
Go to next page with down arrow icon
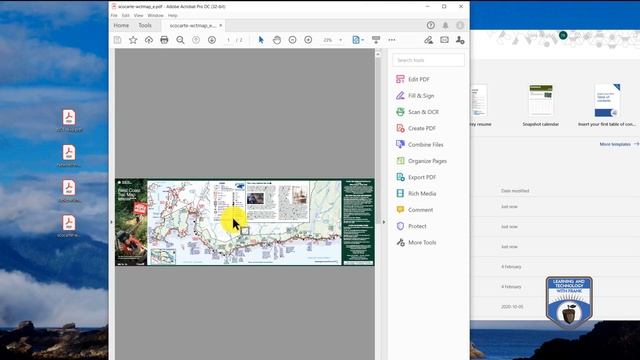(211, 40)
